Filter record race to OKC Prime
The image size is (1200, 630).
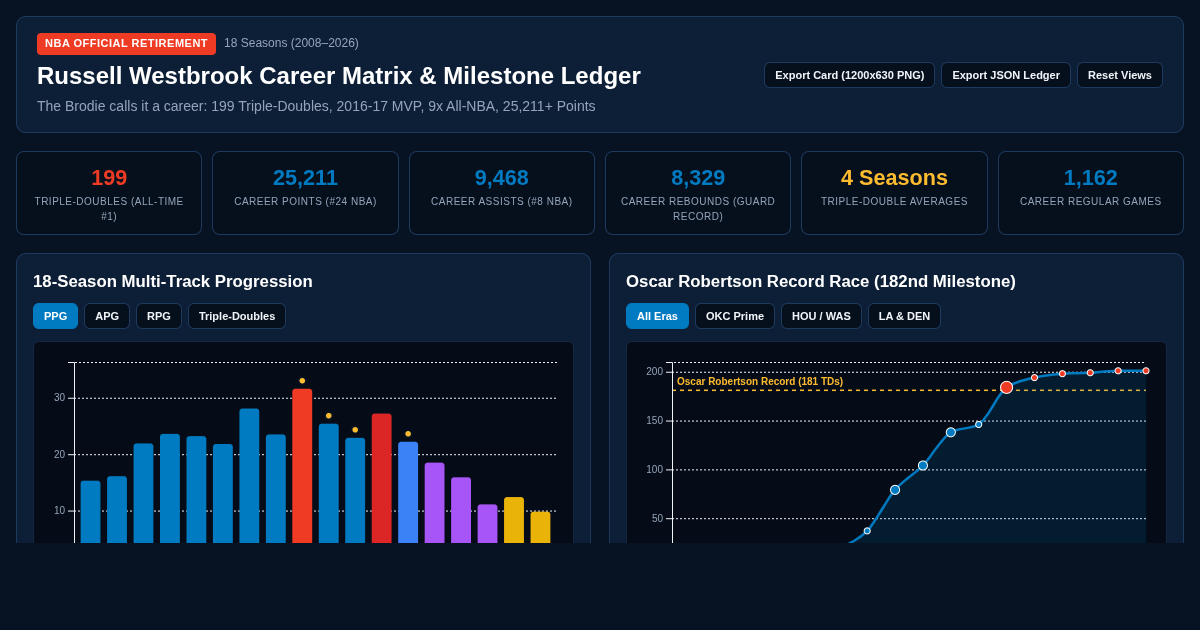click(735, 316)
